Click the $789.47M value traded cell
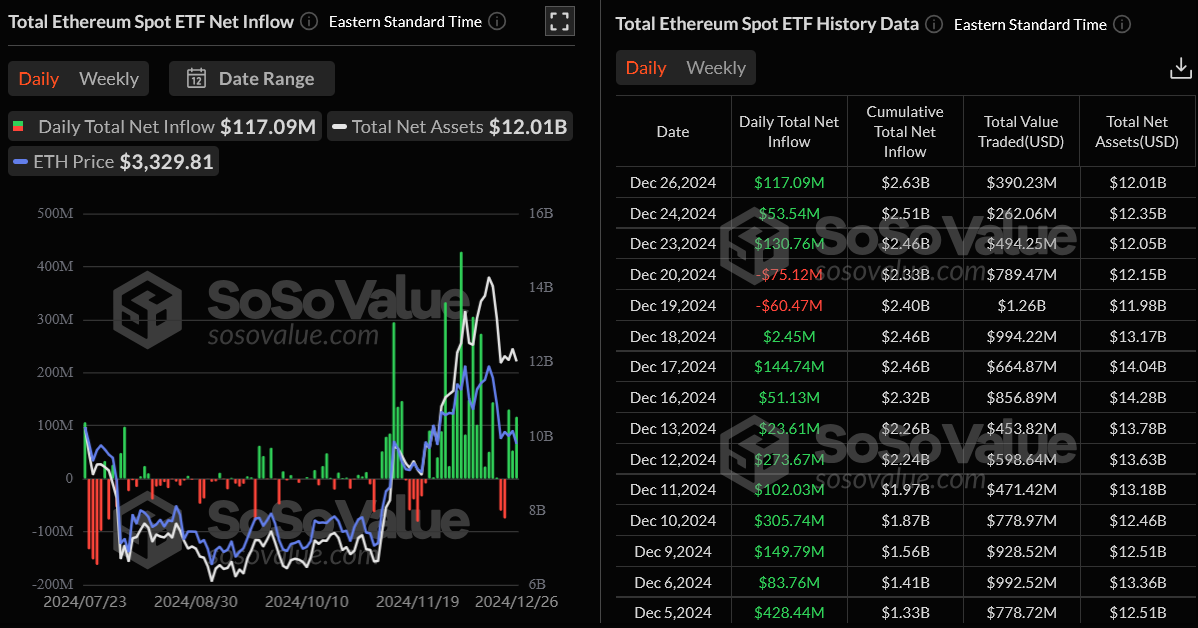This screenshot has width=1198, height=628. [x=1022, y=275]
